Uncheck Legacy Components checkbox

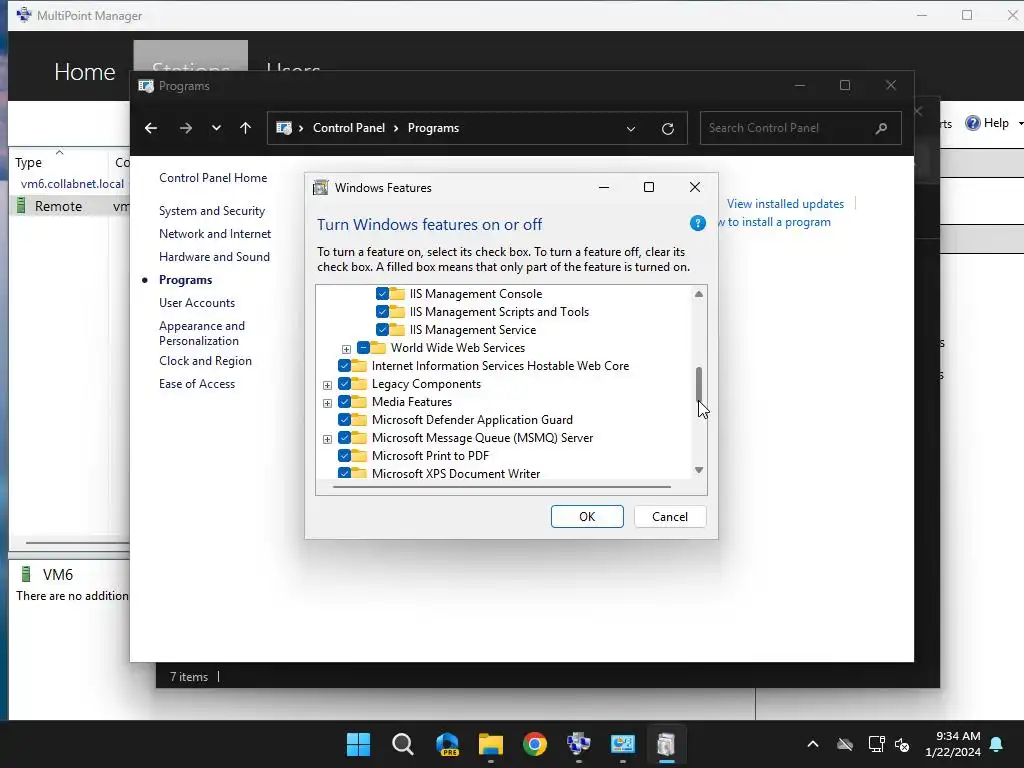(x=345, y=384)
